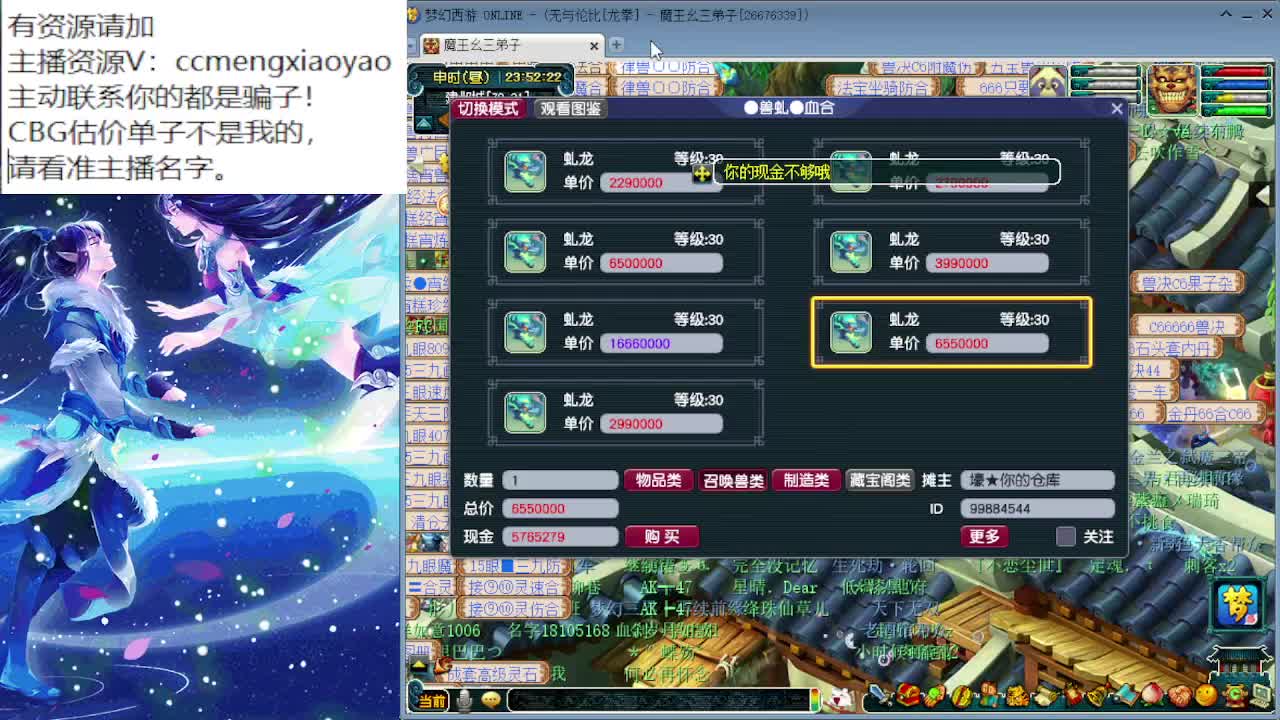Click the game clock 23:52:22
1280x720 pixels.
coord(533,77)
